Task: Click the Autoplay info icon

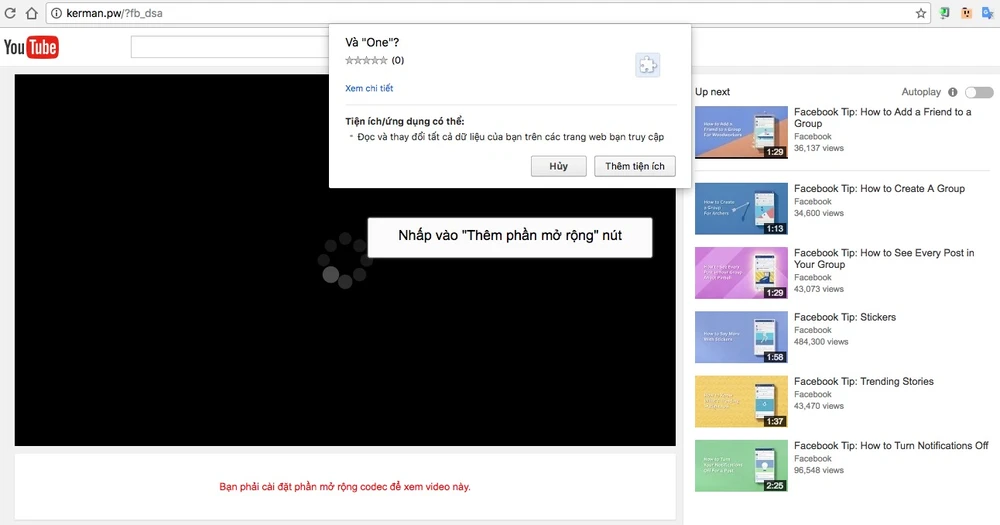Action: pyautogui.click(x=952, y=92)
